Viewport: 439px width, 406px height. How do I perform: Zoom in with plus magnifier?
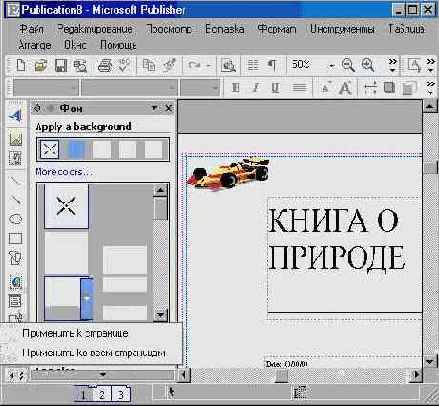pos(368,65)
